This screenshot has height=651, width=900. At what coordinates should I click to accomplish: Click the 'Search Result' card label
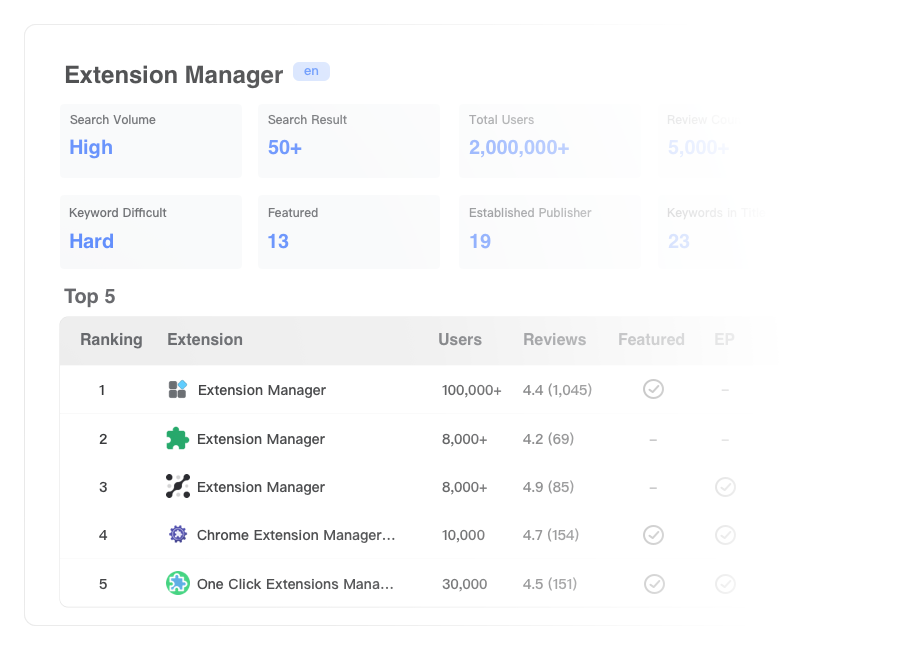pos(307,119)
